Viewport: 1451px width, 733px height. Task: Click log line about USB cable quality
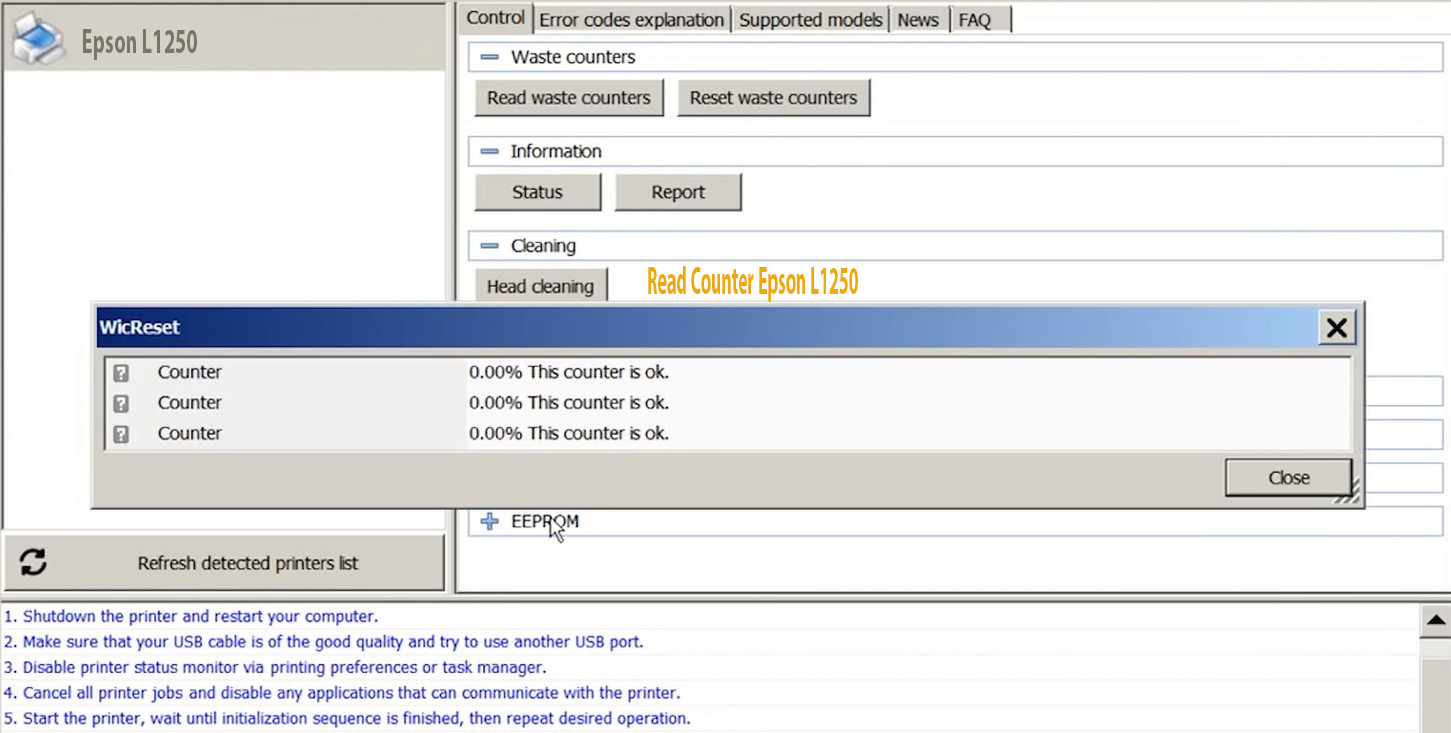323,642
